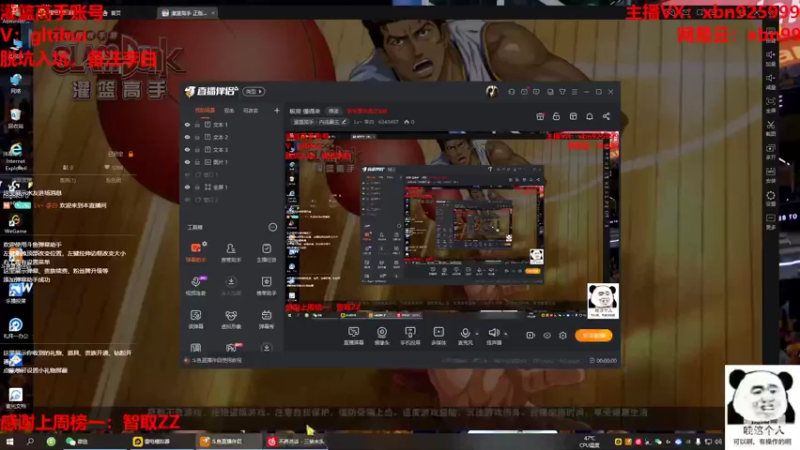Hide the 全屏 1 layer

187,187
